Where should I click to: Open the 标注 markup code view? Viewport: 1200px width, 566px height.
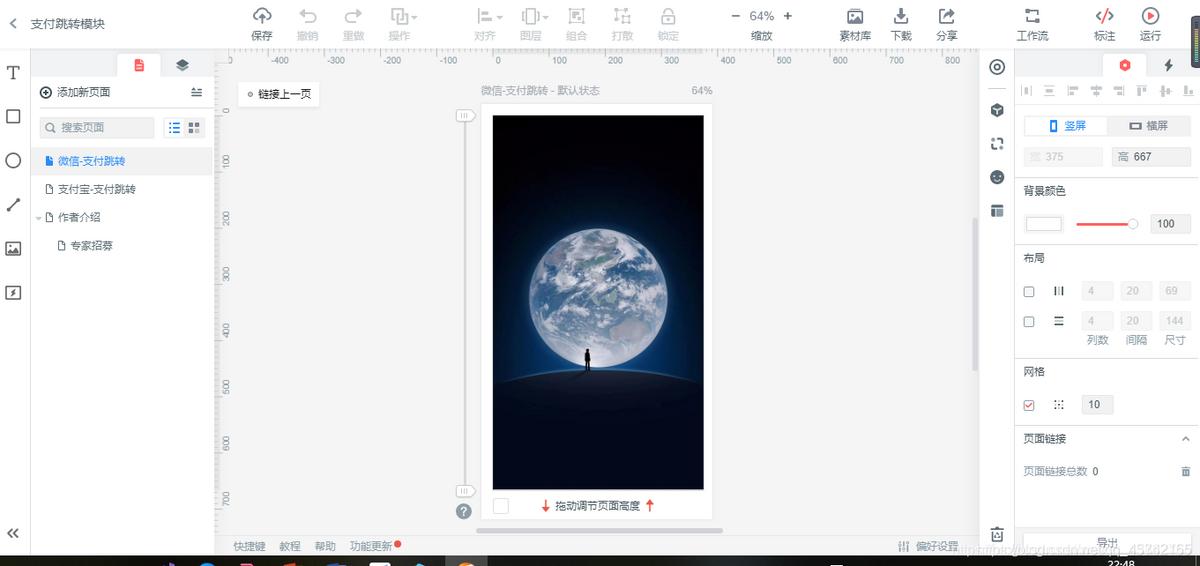[x=1104, y=16]
